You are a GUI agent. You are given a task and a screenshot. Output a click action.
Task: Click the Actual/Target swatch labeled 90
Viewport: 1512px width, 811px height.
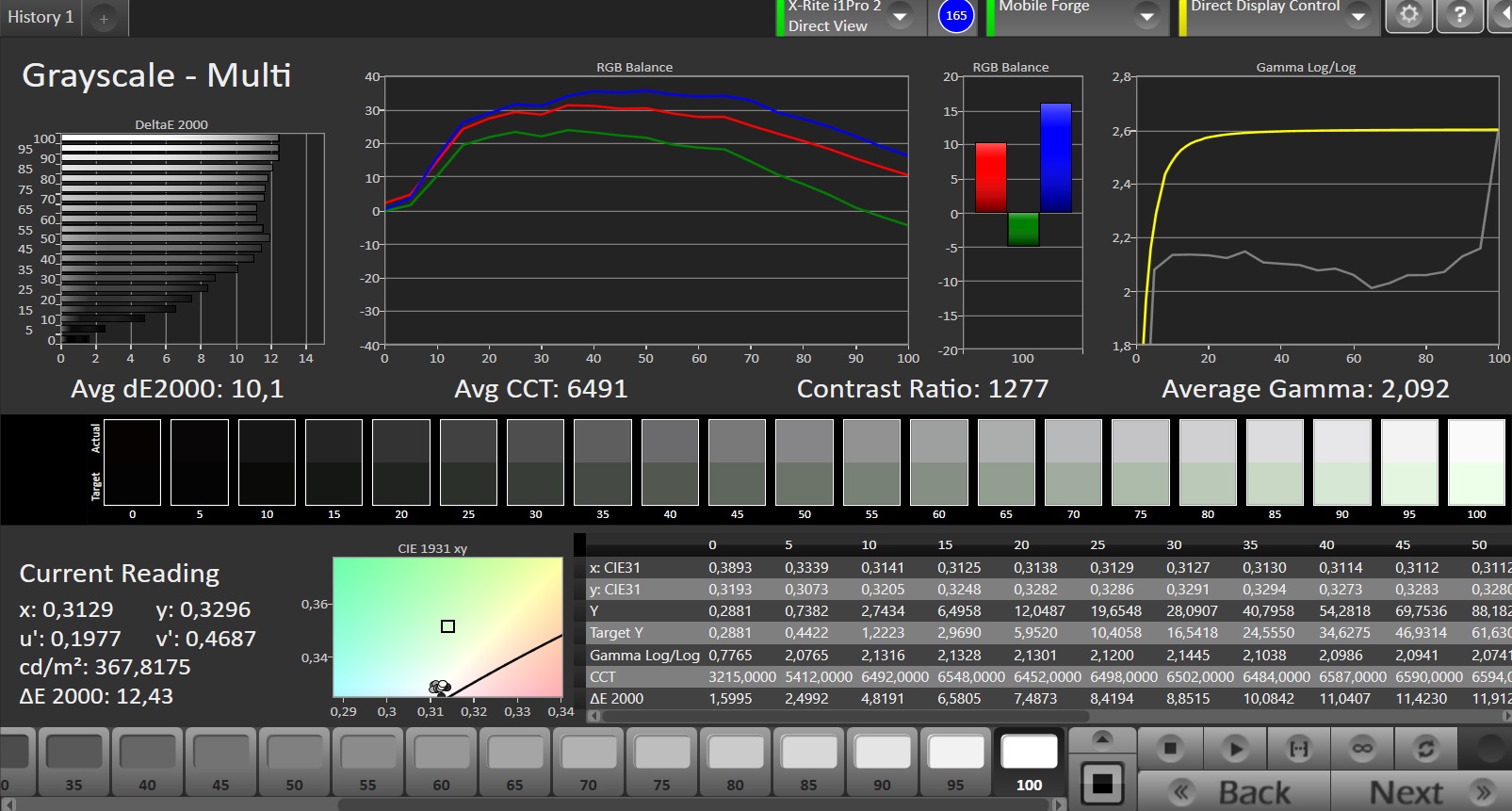click(x=1341, y=462)
